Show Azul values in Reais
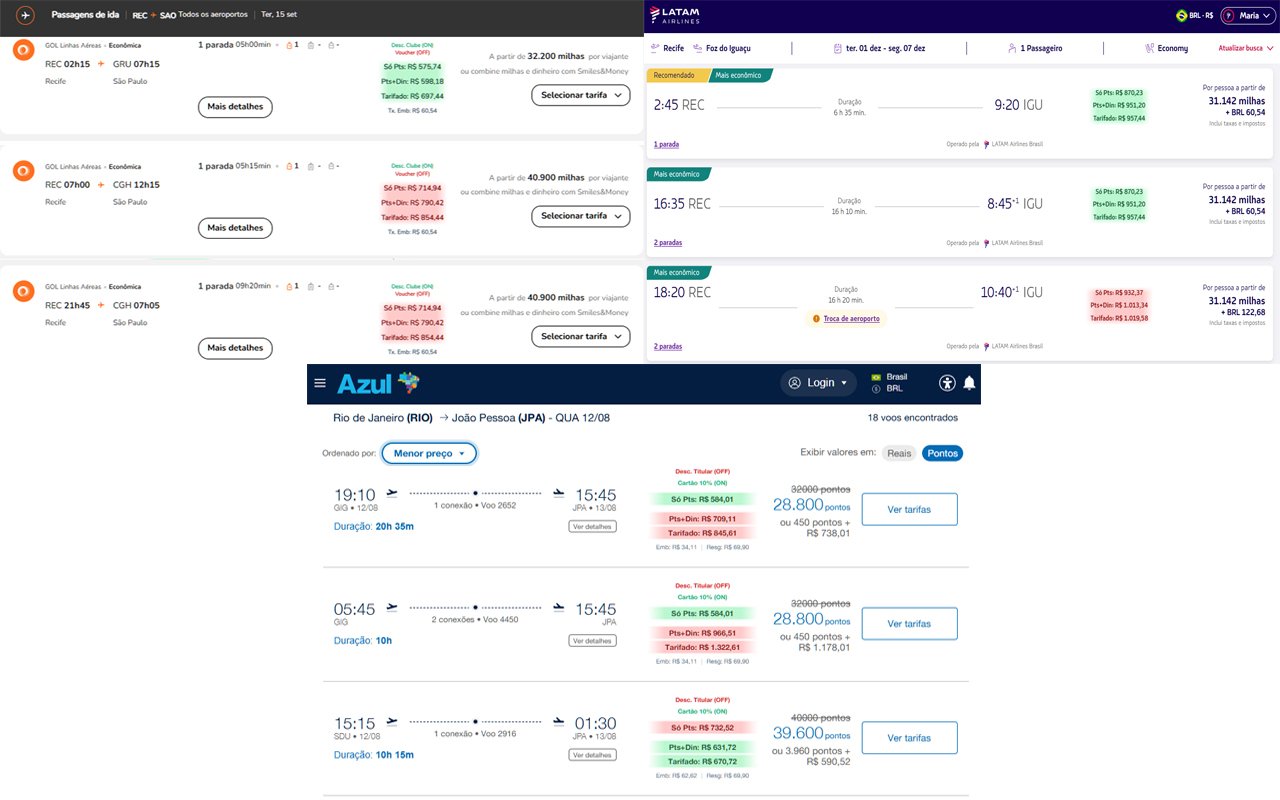The image size is (1280, 800). [899, 453]
